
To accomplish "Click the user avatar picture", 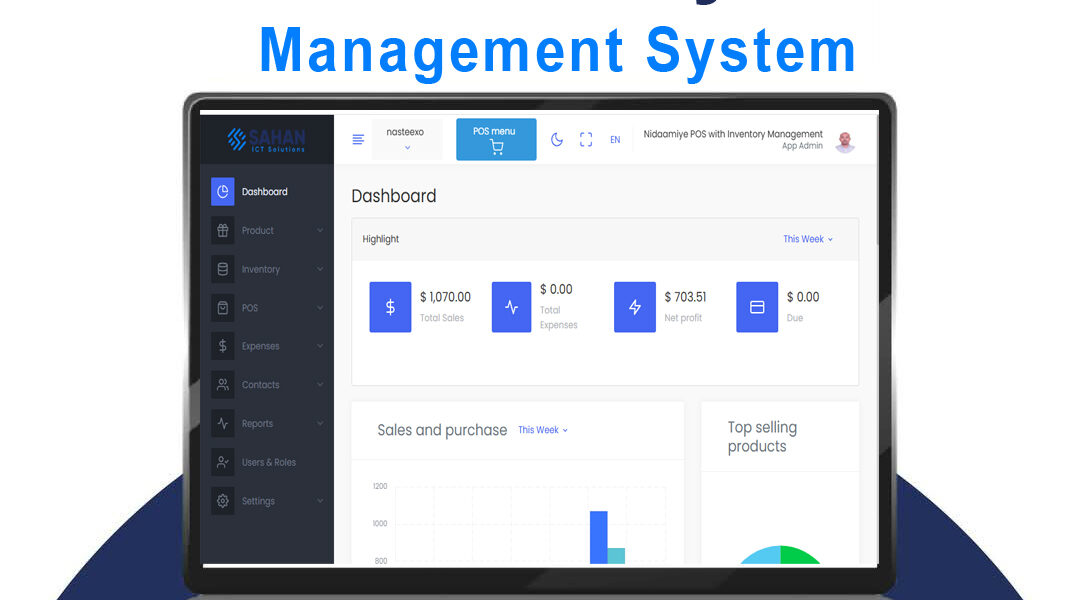I will tap(845, 141).
